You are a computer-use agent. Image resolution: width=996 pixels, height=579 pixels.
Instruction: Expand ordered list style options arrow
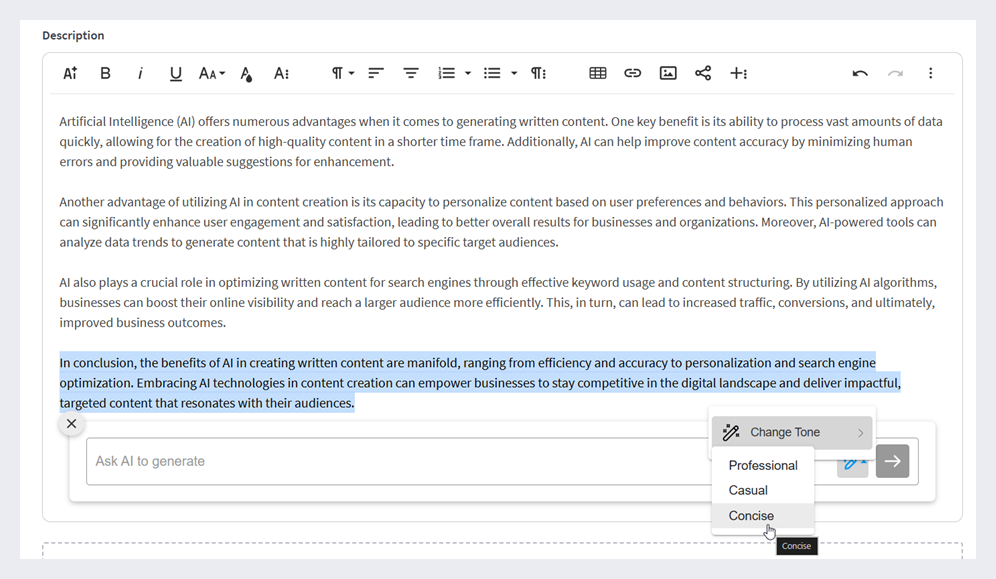click(468, 74)
